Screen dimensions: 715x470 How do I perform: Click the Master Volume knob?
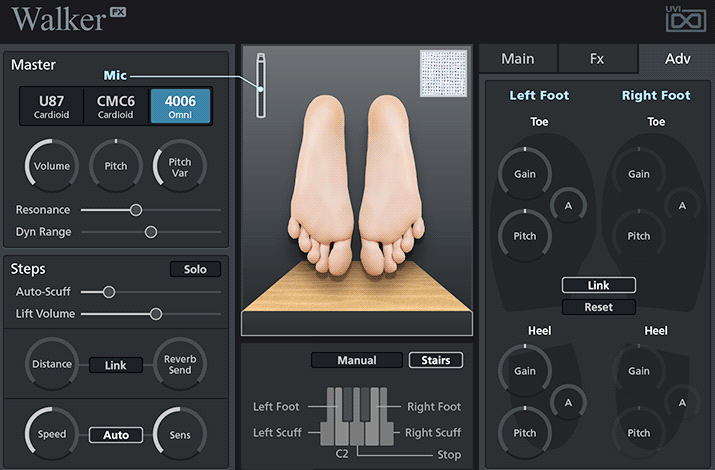(51, 166)
